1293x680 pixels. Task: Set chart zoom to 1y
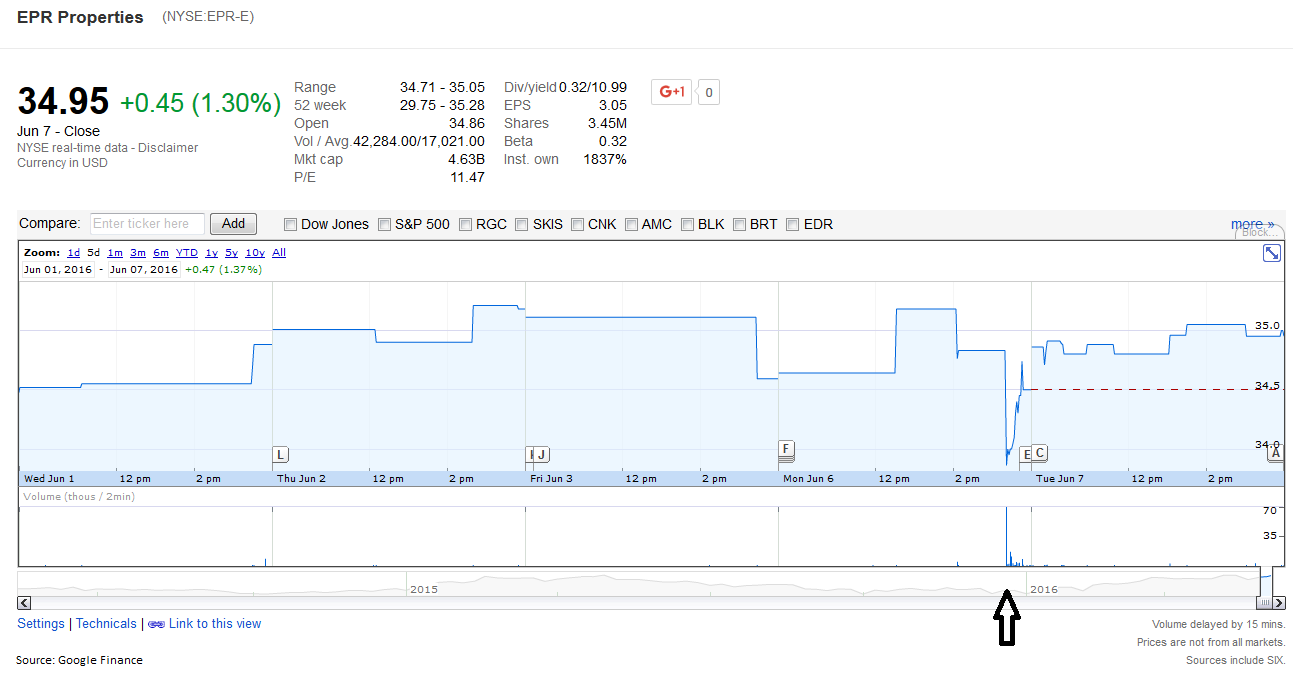[211, 253]
